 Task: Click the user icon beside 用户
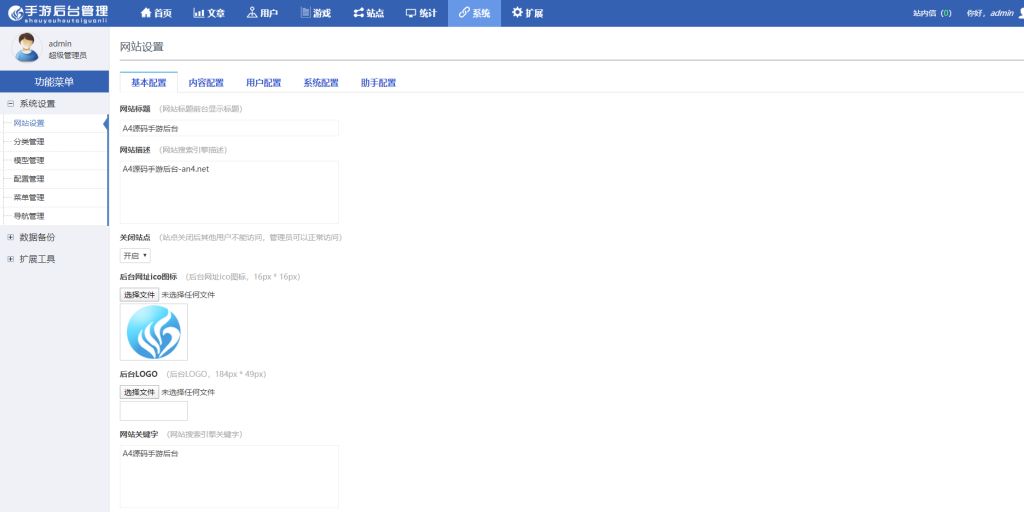[251, 13]
